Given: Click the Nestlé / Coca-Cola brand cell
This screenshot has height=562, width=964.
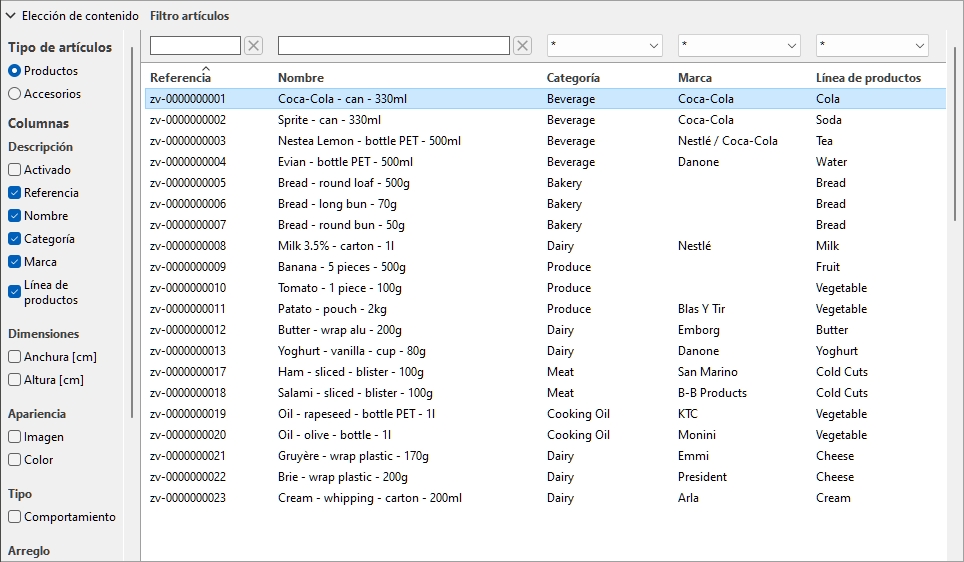Looking at the screenshot, I should pyautogui.click(x=727, y=141).
